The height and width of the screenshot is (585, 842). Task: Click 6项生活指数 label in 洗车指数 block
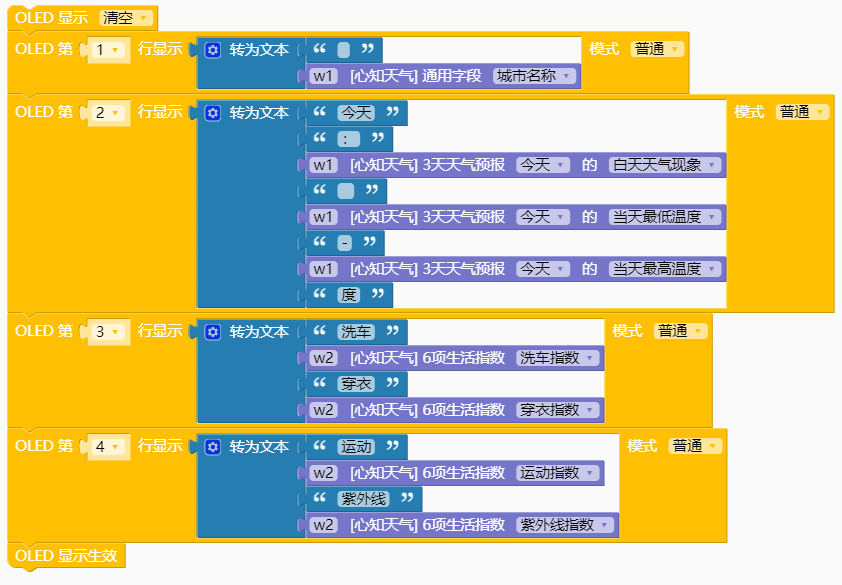[463, 358]
